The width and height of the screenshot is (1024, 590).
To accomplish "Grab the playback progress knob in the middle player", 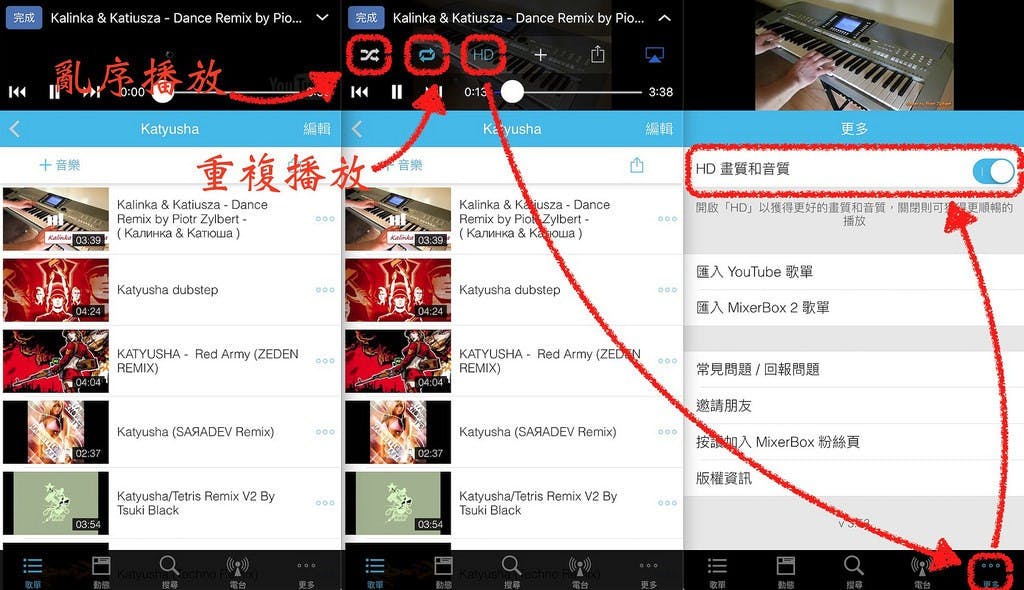I will coord(512,92).
